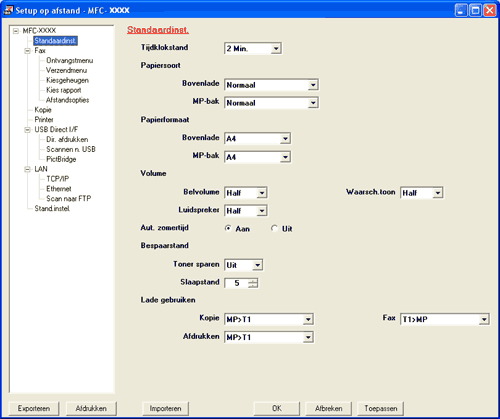Adjust the Slaapstand spinner arrows
The width and height of the screenshot is (500, 419).
(x=253, y=283)
